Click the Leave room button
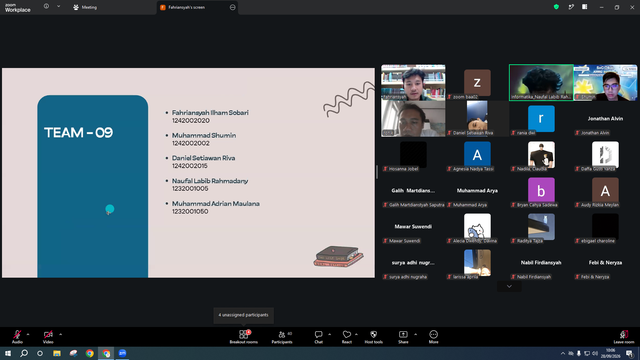The width and height of the screenshot is (640, 360). coord(624,337)
